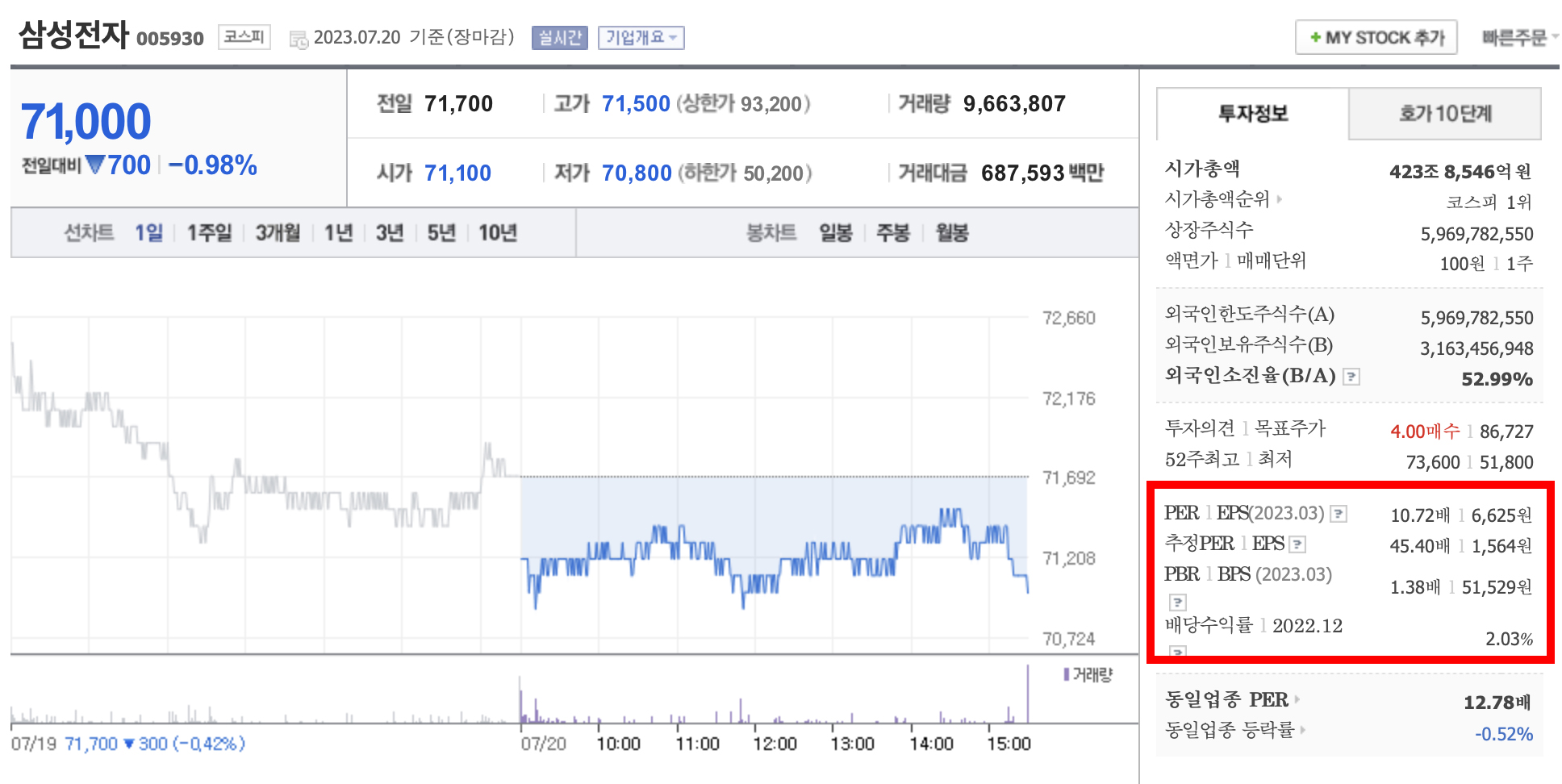Image resolution: width=1562 pixels, height=784 pixels.
Task: Click the arrow next to 동일업종 등락률
Action: (1303, 730)
